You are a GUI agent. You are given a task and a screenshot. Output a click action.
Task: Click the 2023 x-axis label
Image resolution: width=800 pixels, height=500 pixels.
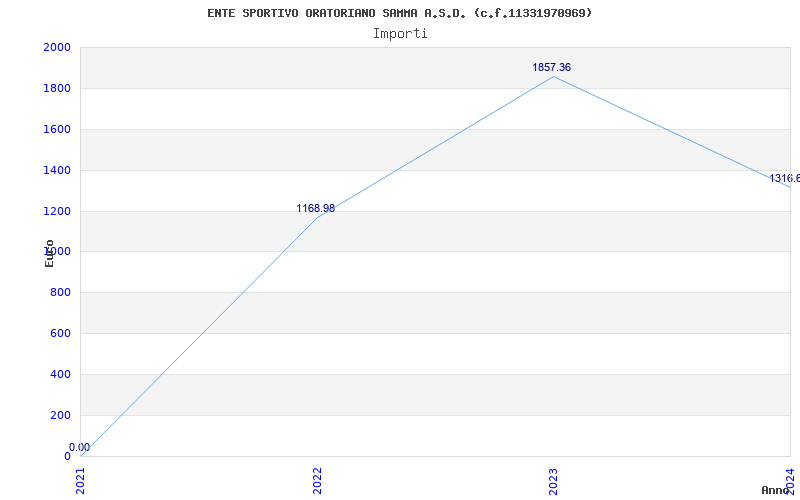point(554,481)
